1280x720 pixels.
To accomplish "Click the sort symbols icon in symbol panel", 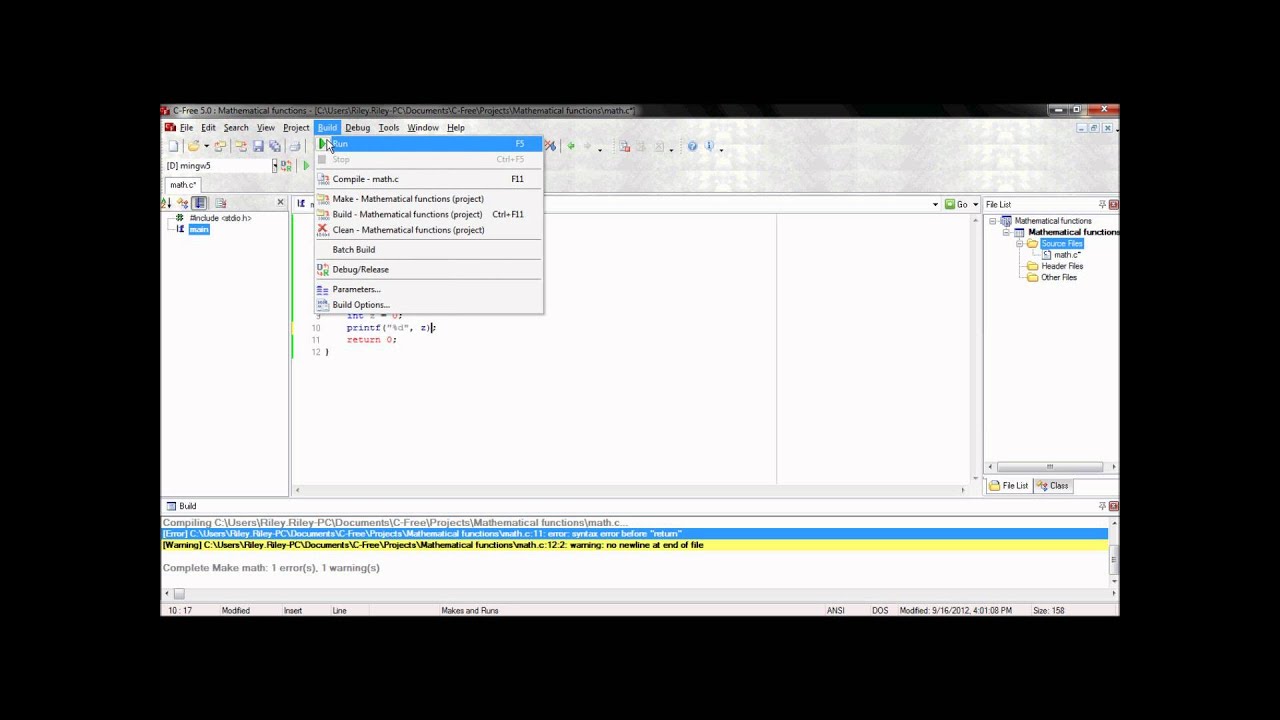I will 167,203.
